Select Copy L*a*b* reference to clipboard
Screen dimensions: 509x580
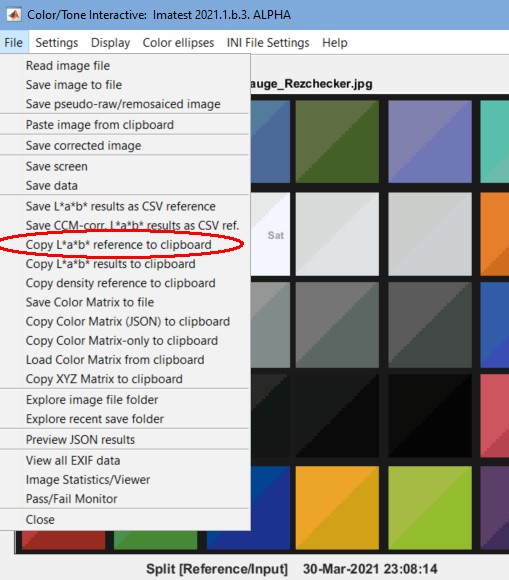click(125, 245)
